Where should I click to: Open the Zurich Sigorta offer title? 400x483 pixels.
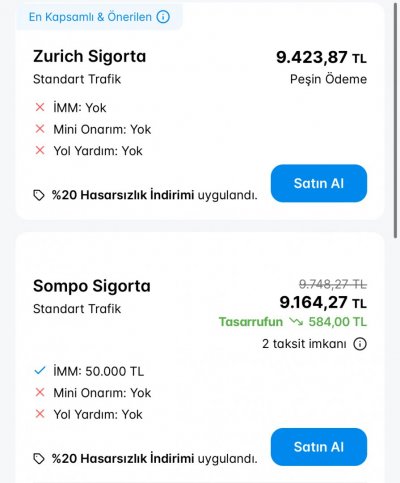[x=89, y=56]
